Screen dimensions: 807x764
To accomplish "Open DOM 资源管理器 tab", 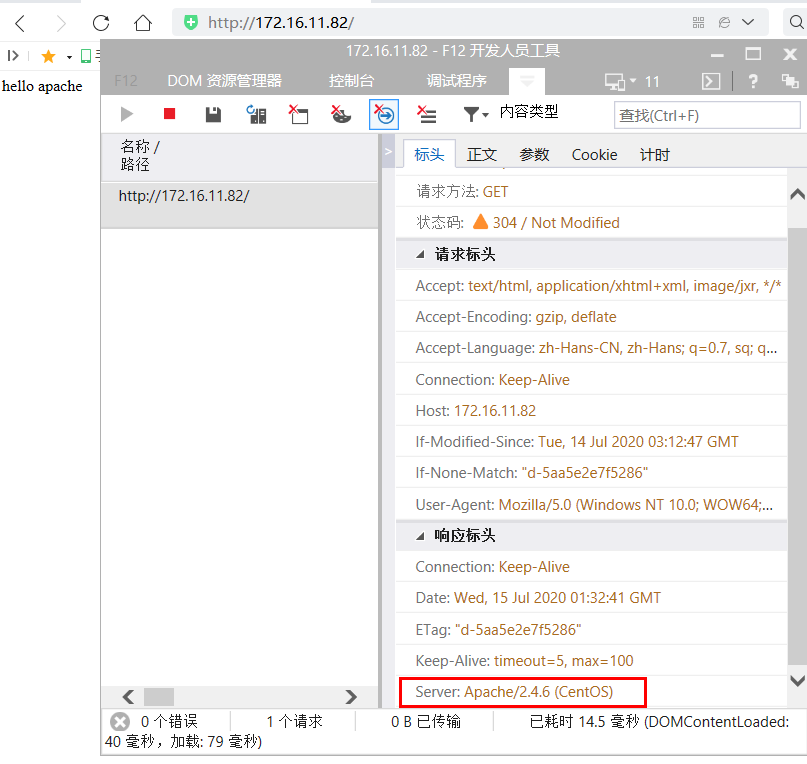I will pos(224,81).
